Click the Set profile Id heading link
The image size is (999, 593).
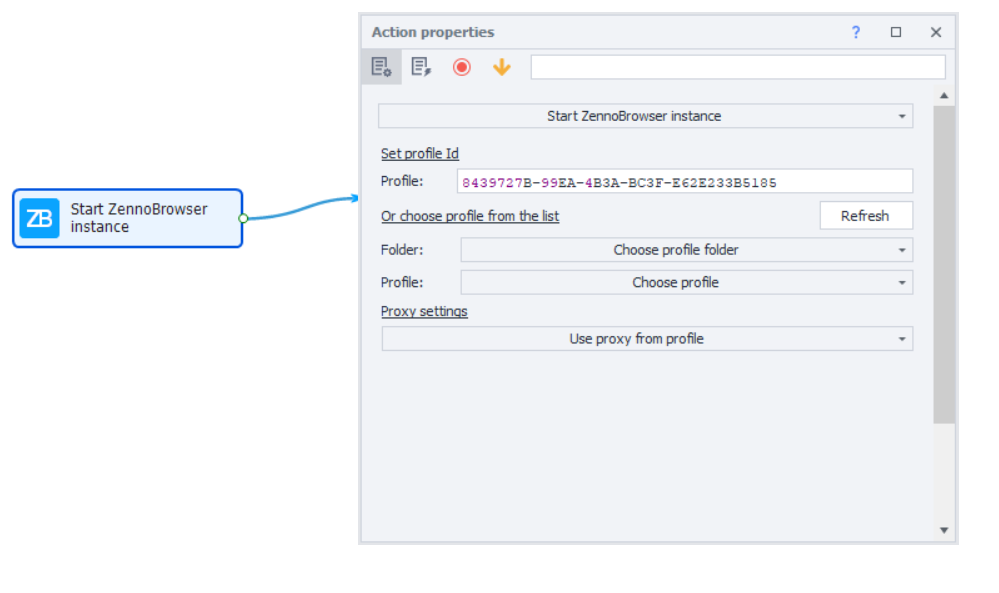coord(420,153)
